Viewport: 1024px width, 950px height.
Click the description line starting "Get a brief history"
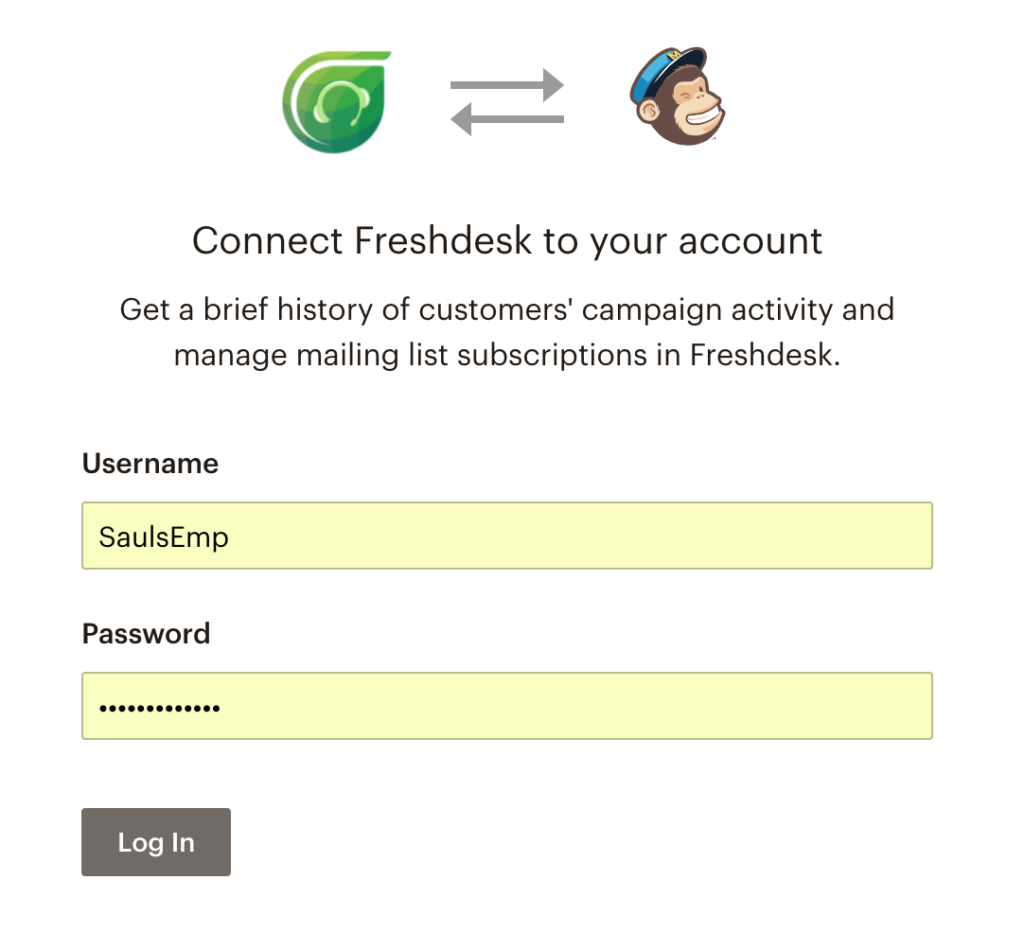pos(507,310)
